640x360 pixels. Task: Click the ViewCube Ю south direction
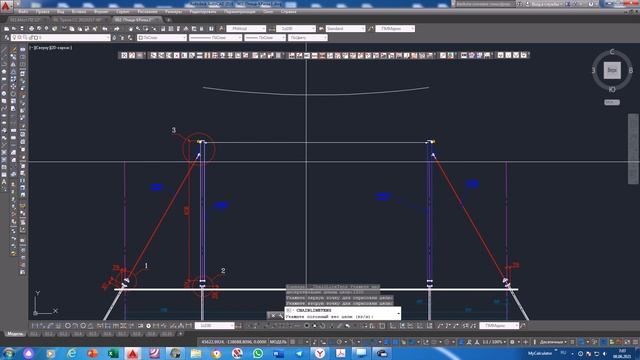pos(612,89)
